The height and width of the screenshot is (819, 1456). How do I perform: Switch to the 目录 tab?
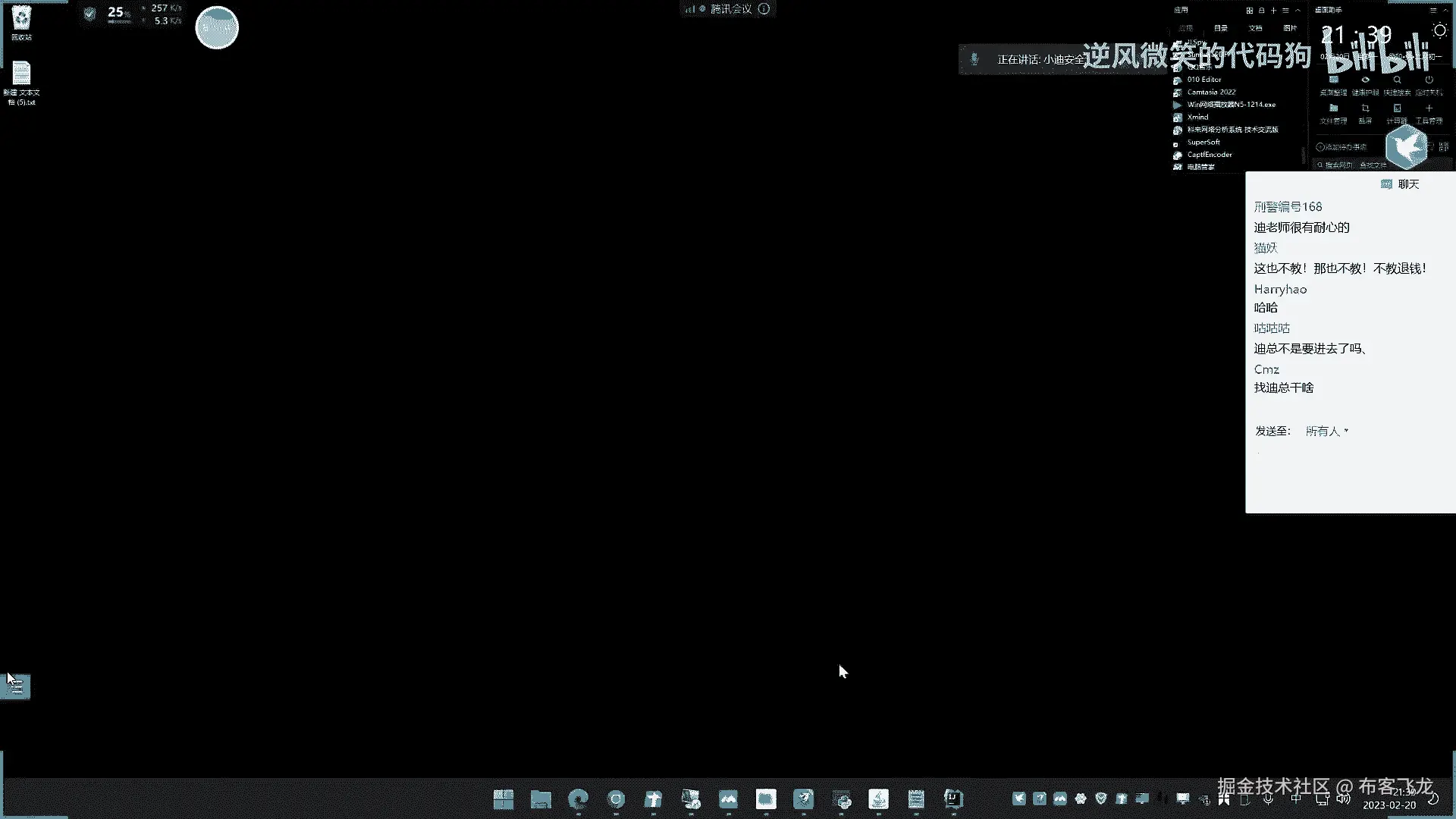pos(1221,28)
